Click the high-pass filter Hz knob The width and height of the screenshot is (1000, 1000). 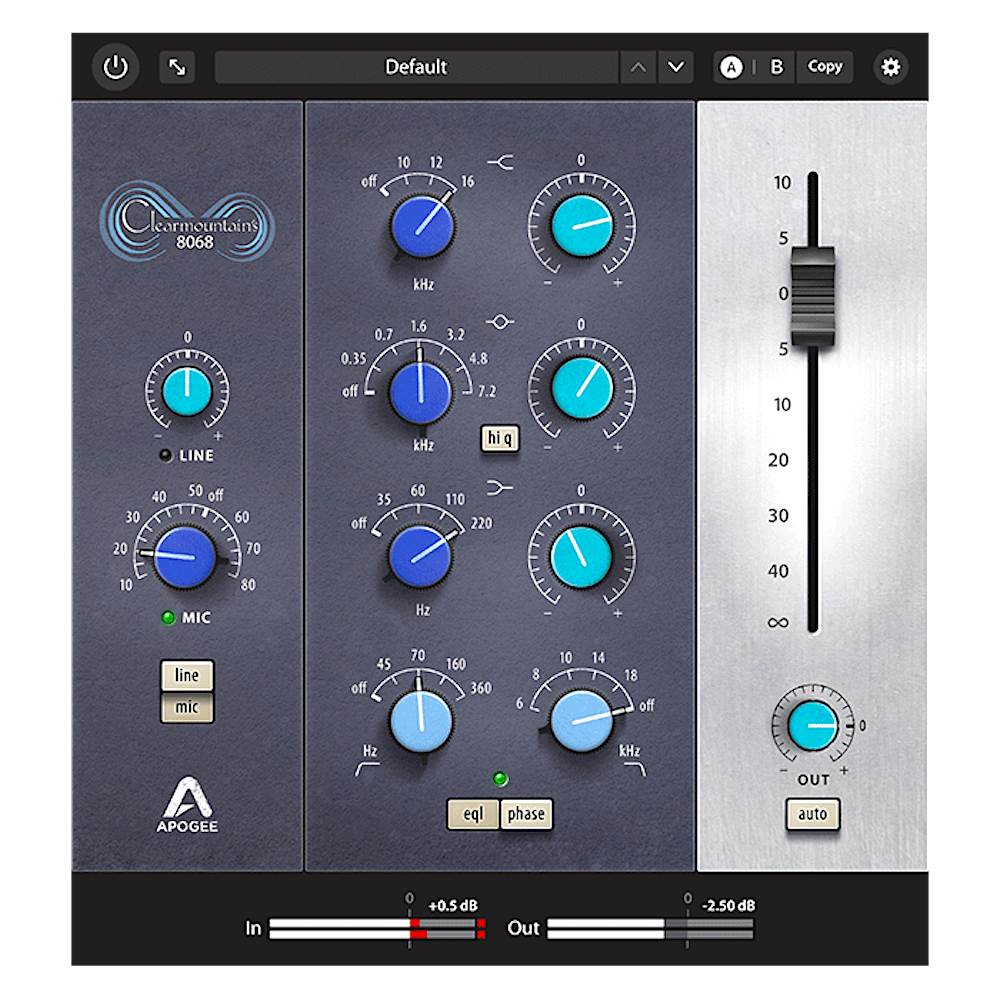(420, 721)
